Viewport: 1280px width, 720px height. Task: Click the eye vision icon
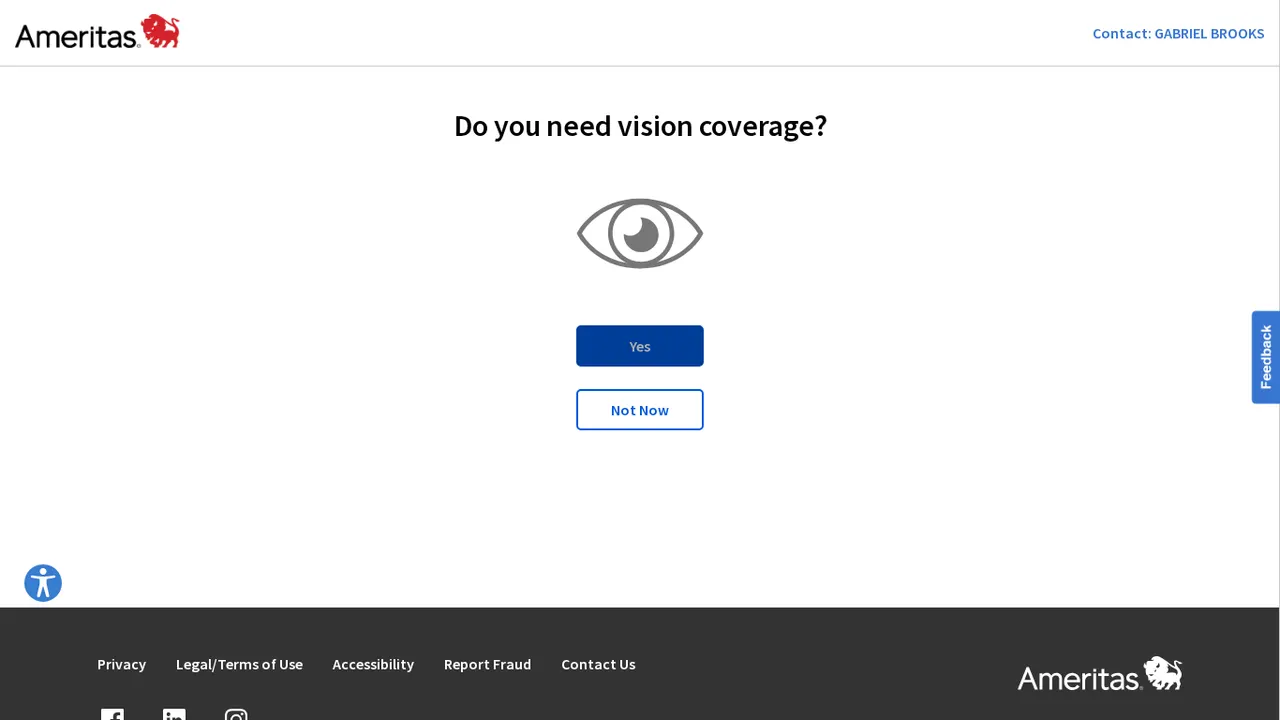[640, 233]
